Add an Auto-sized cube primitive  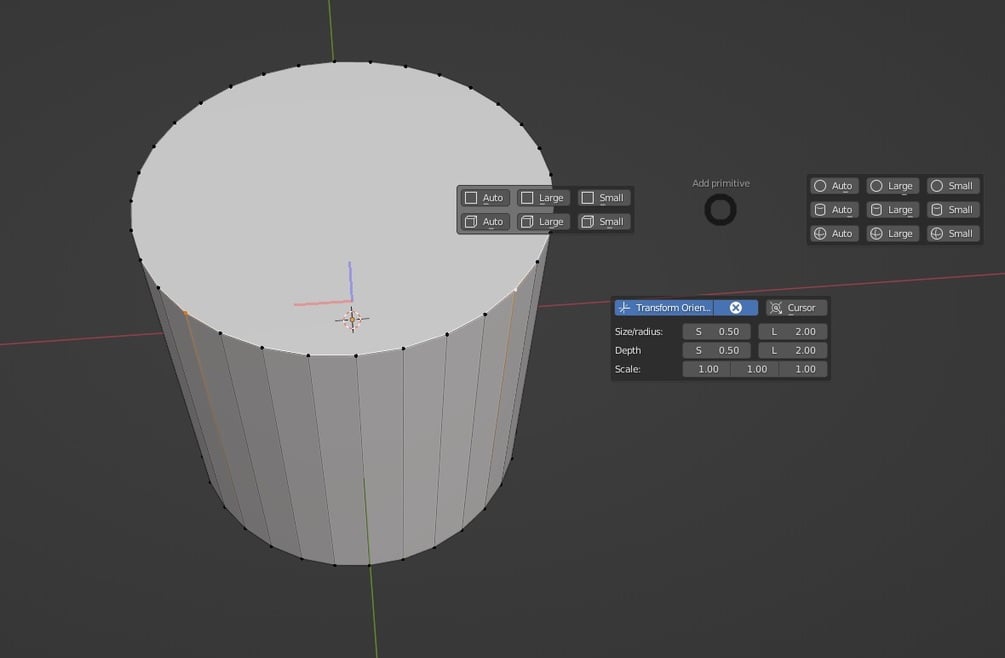coord(485,222)
